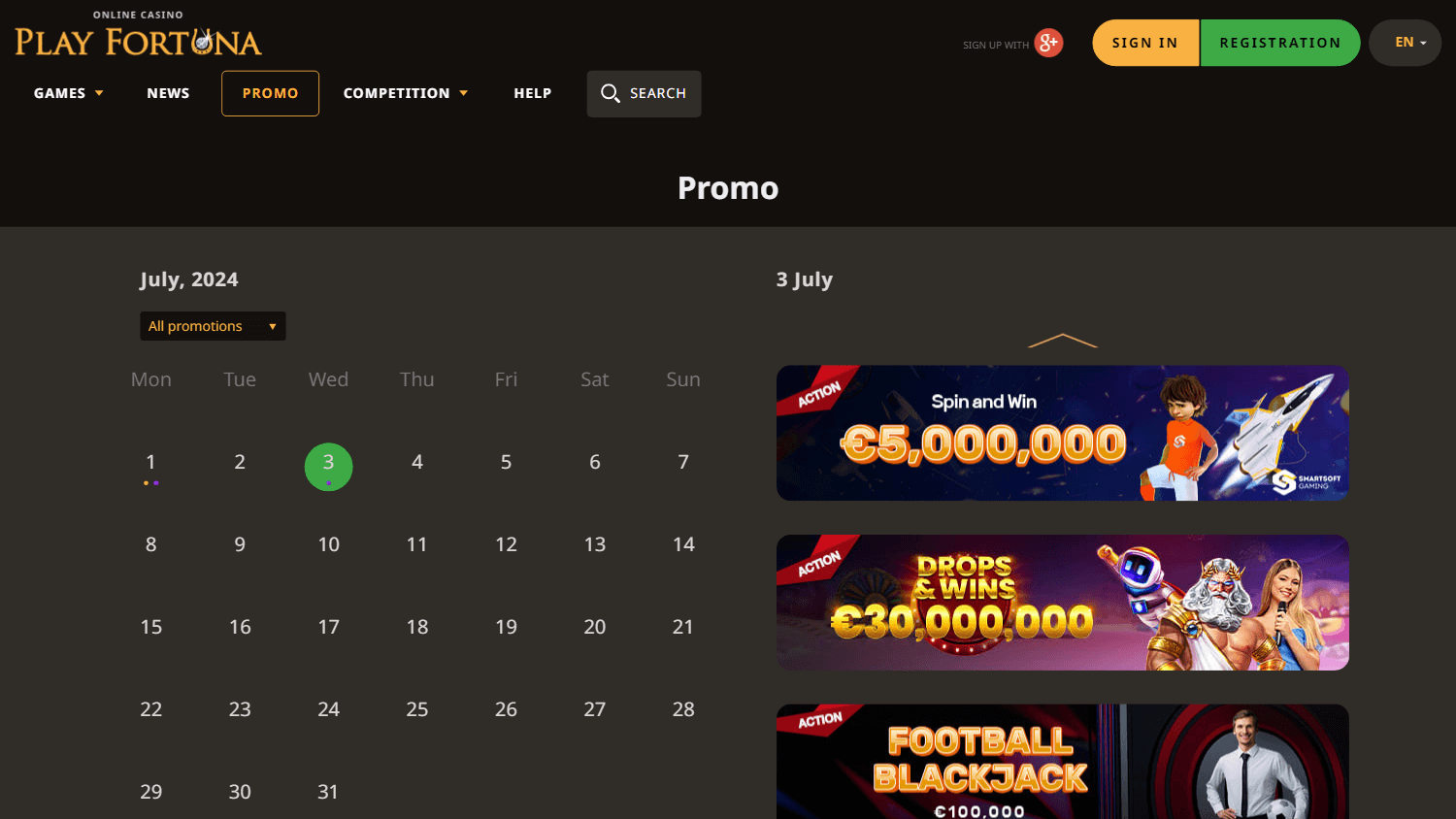Viewport: 1456px width, 819px height.
Task: Open the Spin and Win €5,000,000 banner
Action: (x=1062, y=433)
